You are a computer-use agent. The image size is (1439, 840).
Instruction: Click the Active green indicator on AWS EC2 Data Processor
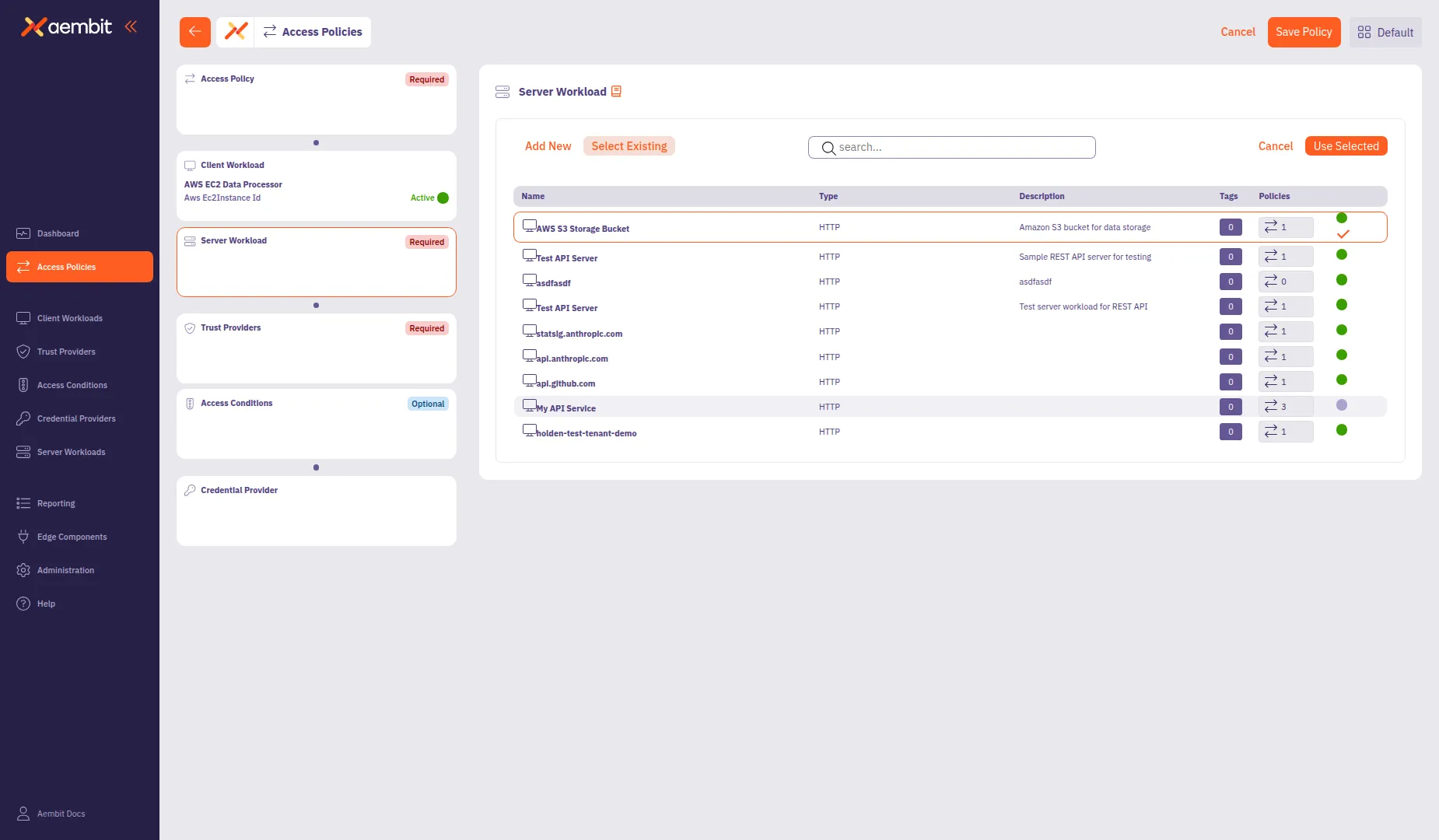442,198
